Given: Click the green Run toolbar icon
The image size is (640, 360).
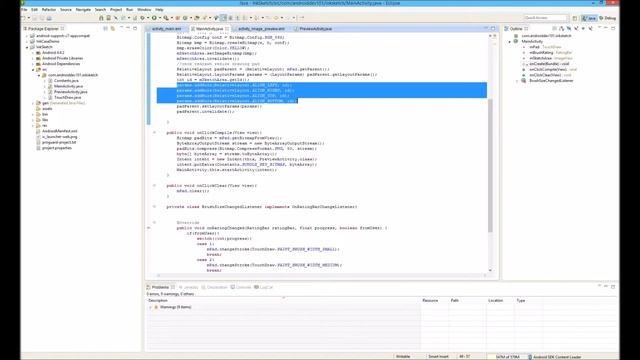Looking at the screenshot, I should (154, 18).
